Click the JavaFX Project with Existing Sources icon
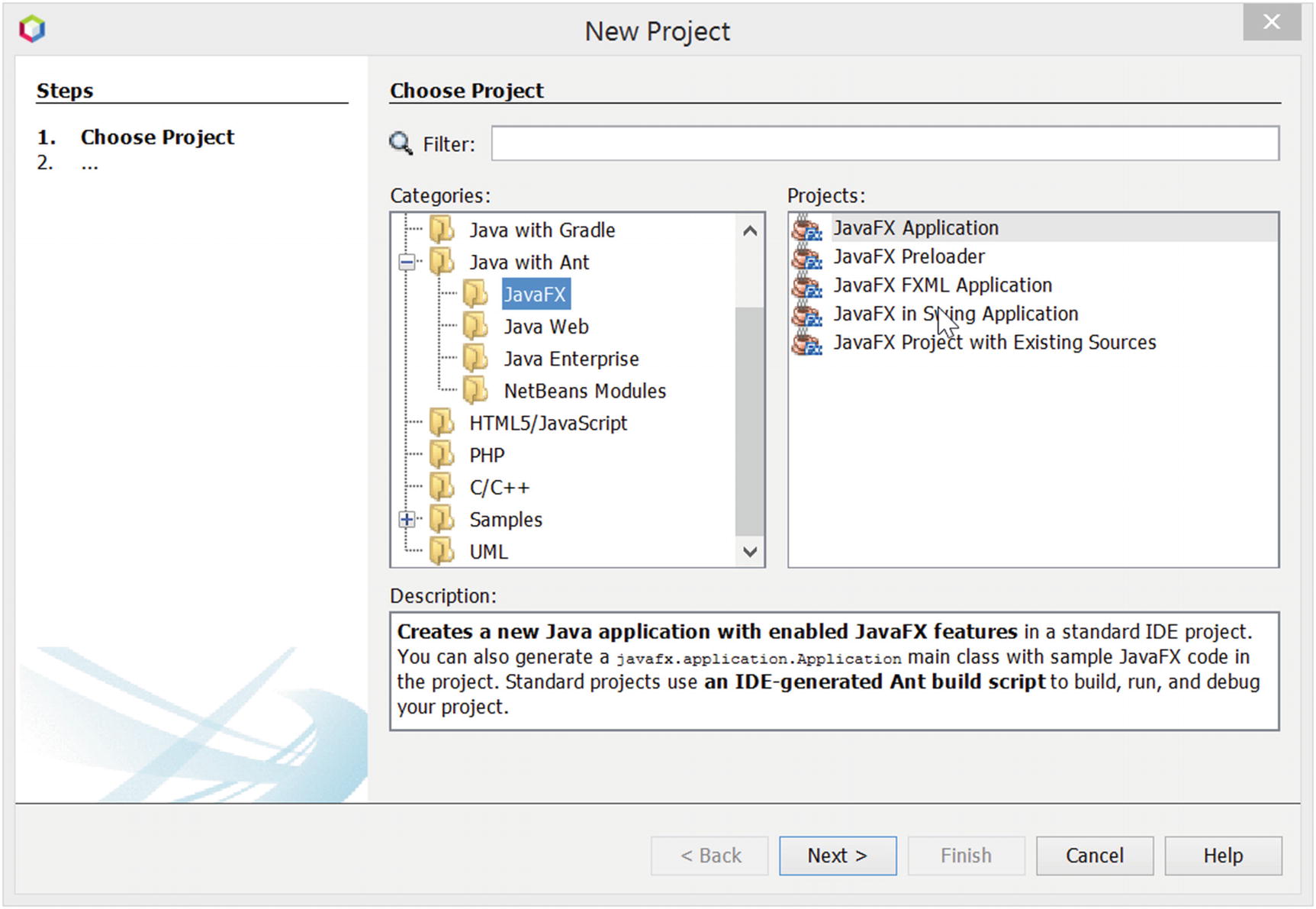This screenshot has width=1316, height=909. (807, 342)
